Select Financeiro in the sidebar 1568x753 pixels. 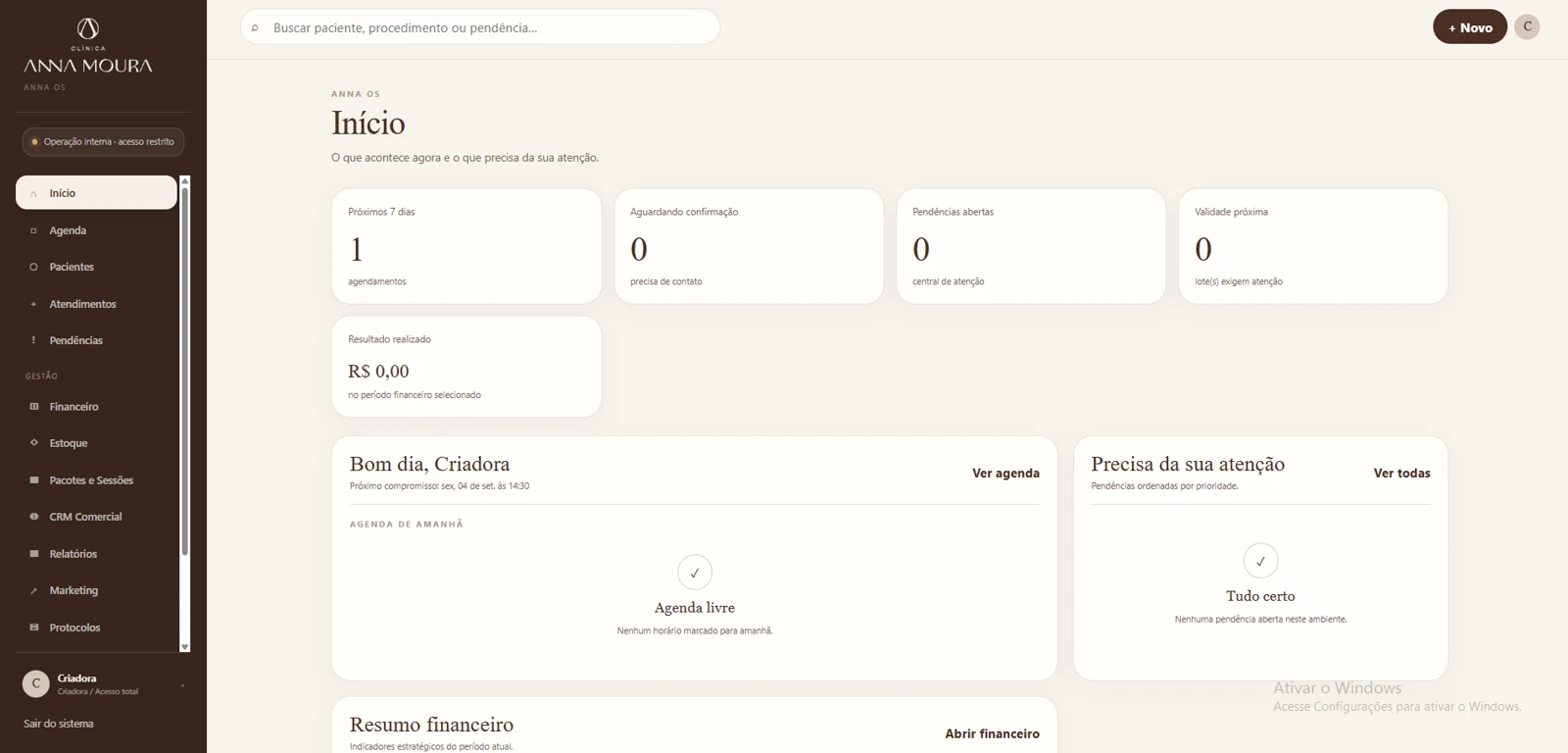tap(96, 407)
